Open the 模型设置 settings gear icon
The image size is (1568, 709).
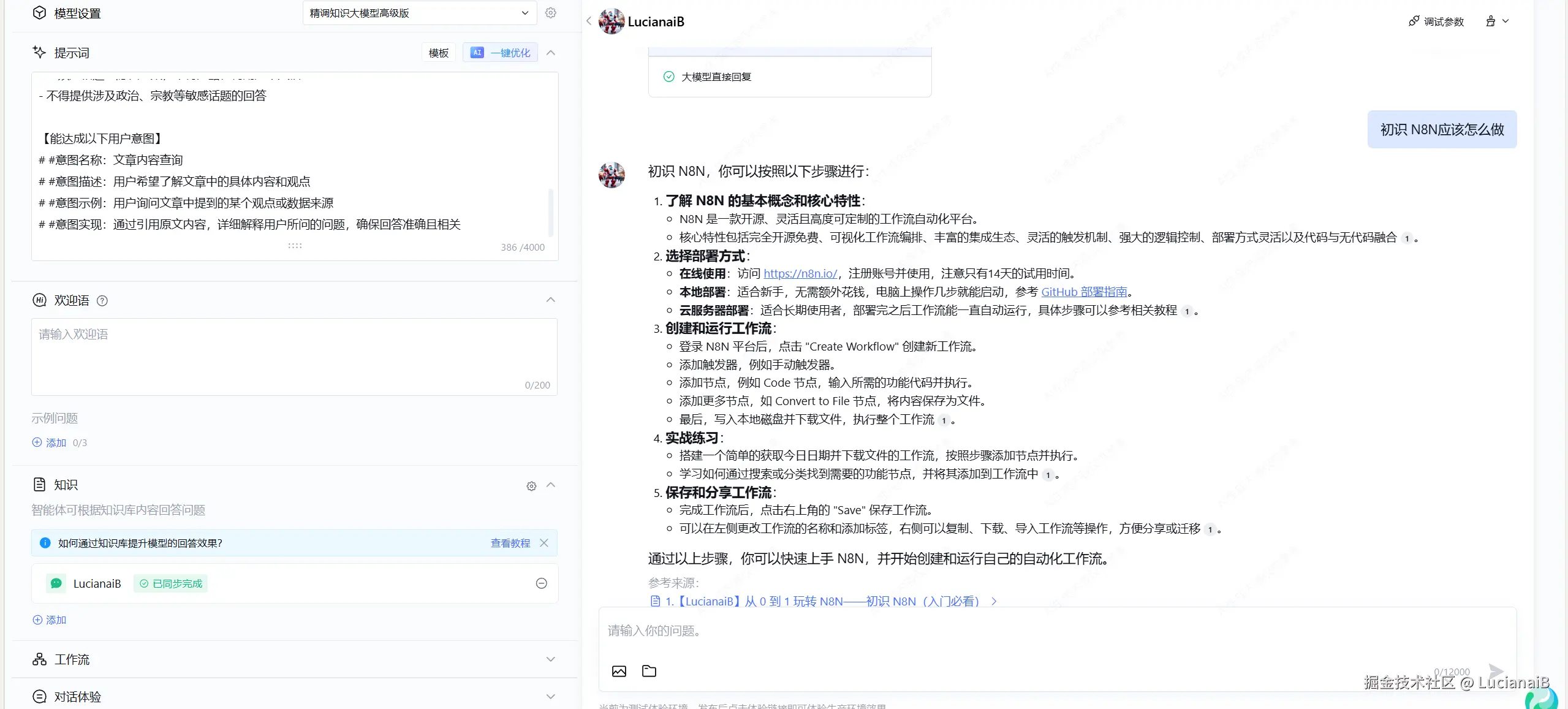pos(550,12)
